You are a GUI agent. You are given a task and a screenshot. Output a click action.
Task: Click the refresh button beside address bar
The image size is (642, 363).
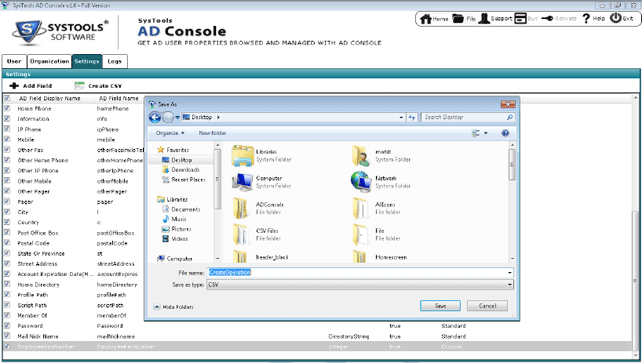(x=411, y=117)
